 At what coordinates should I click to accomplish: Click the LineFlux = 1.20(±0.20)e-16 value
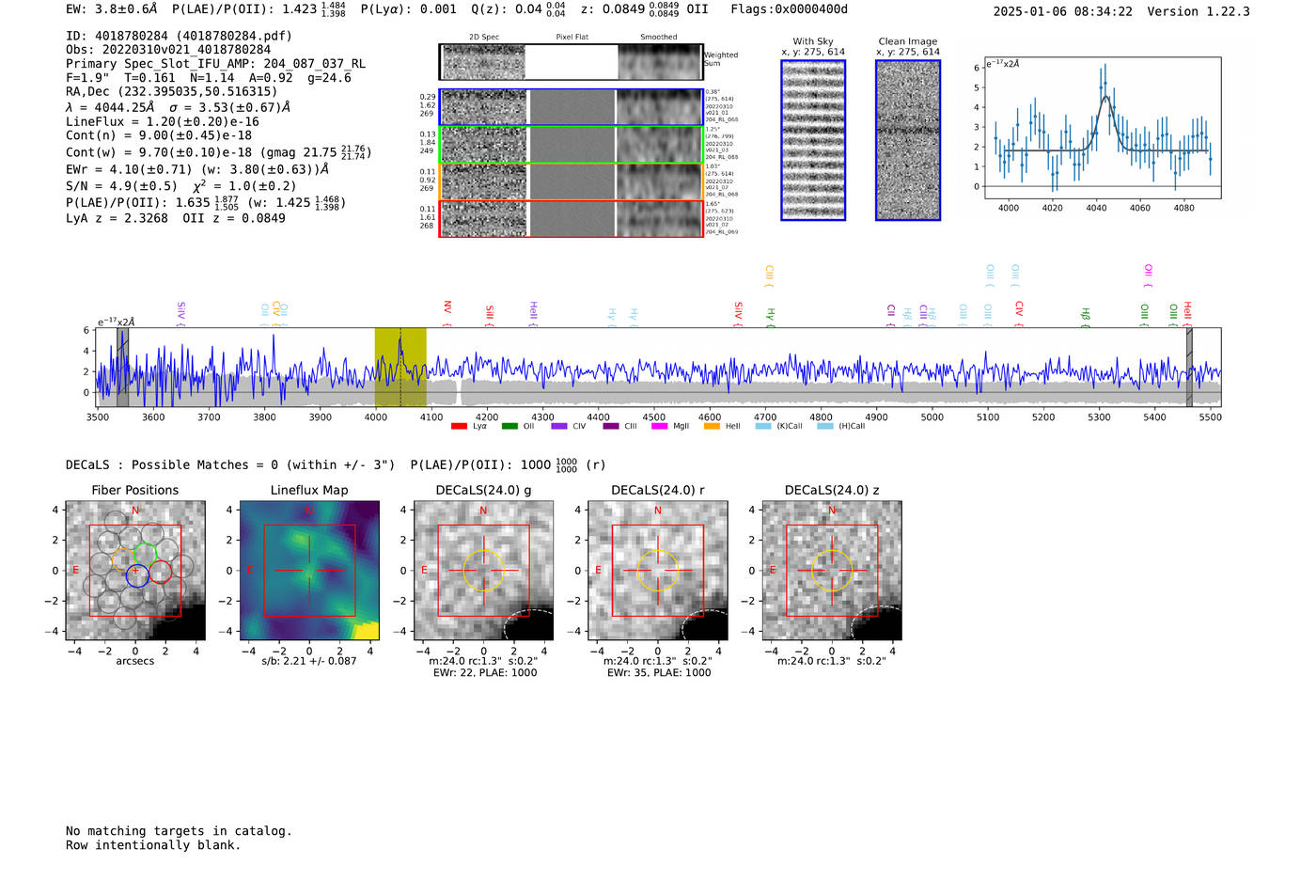(163, 121)
